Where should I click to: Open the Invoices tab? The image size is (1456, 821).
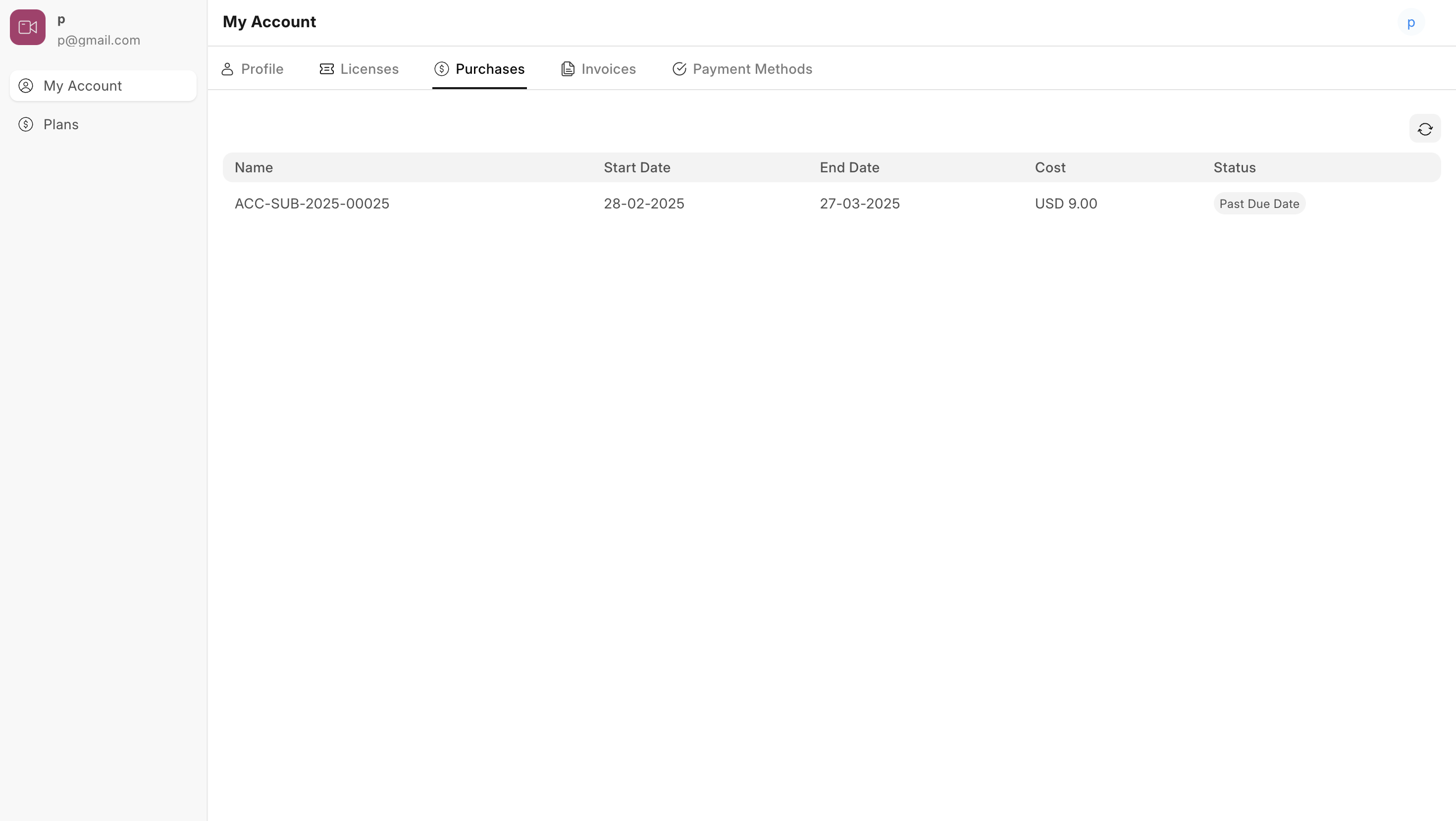(599, 69)
